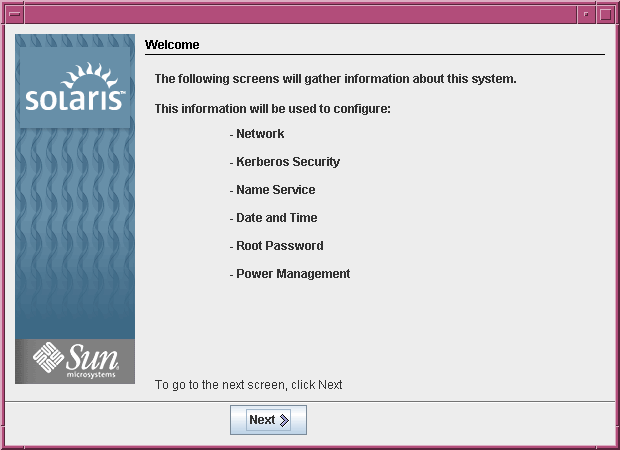Minimize the installer window
Viewport: 620px width, 450px height.
(x=586, y=14)
